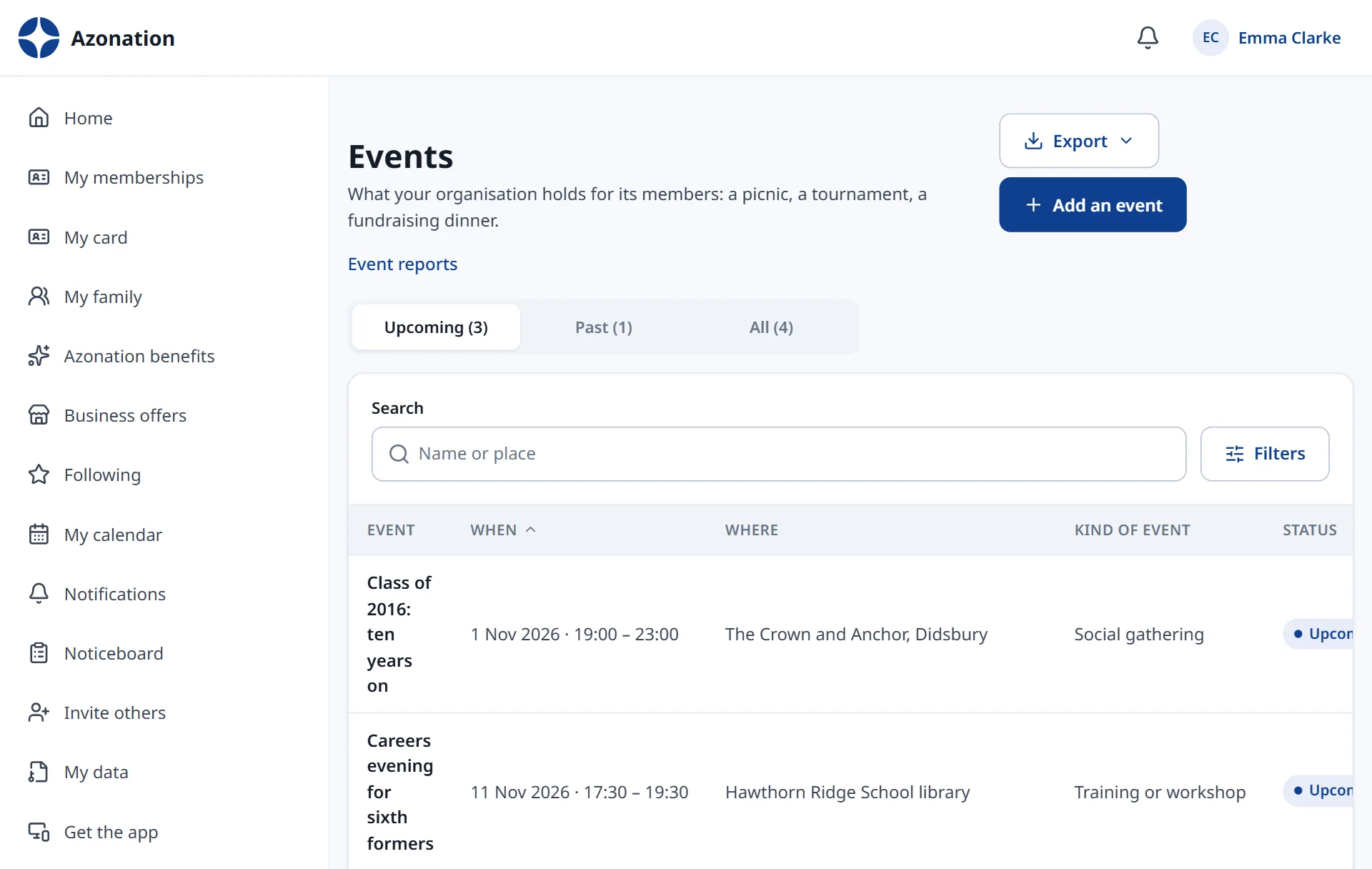Open Invite others page
This screenshot has height=869, width=1372.
point(114,712)
